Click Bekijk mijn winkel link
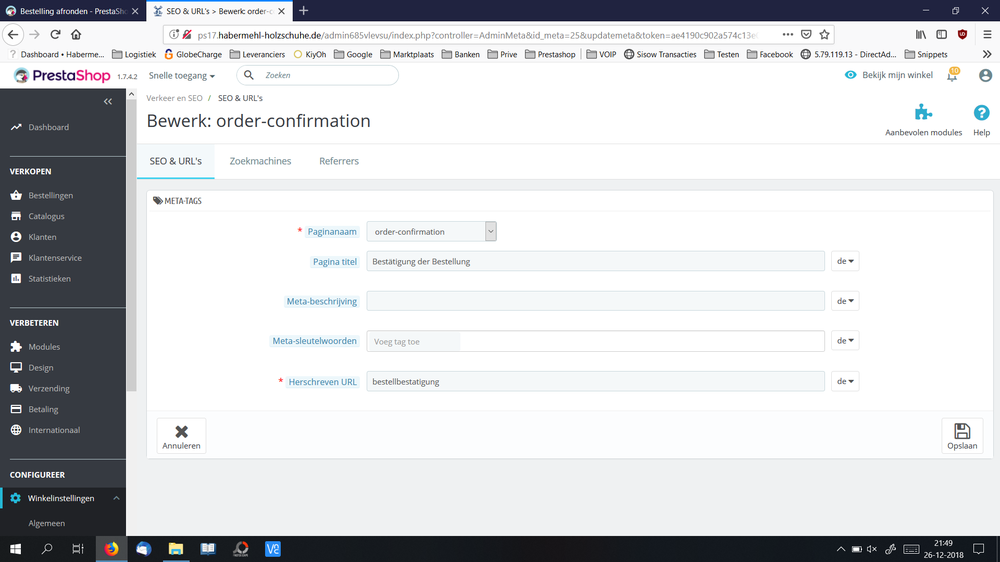Screen dimensions: 1000x562 (x=889, y=75)
